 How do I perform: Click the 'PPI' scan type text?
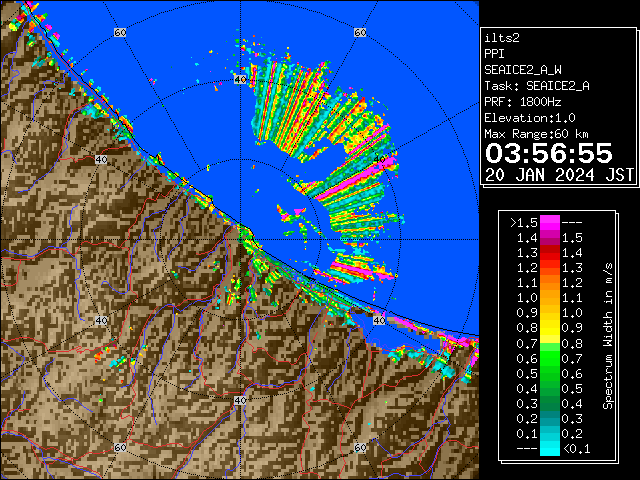(494, 54)
